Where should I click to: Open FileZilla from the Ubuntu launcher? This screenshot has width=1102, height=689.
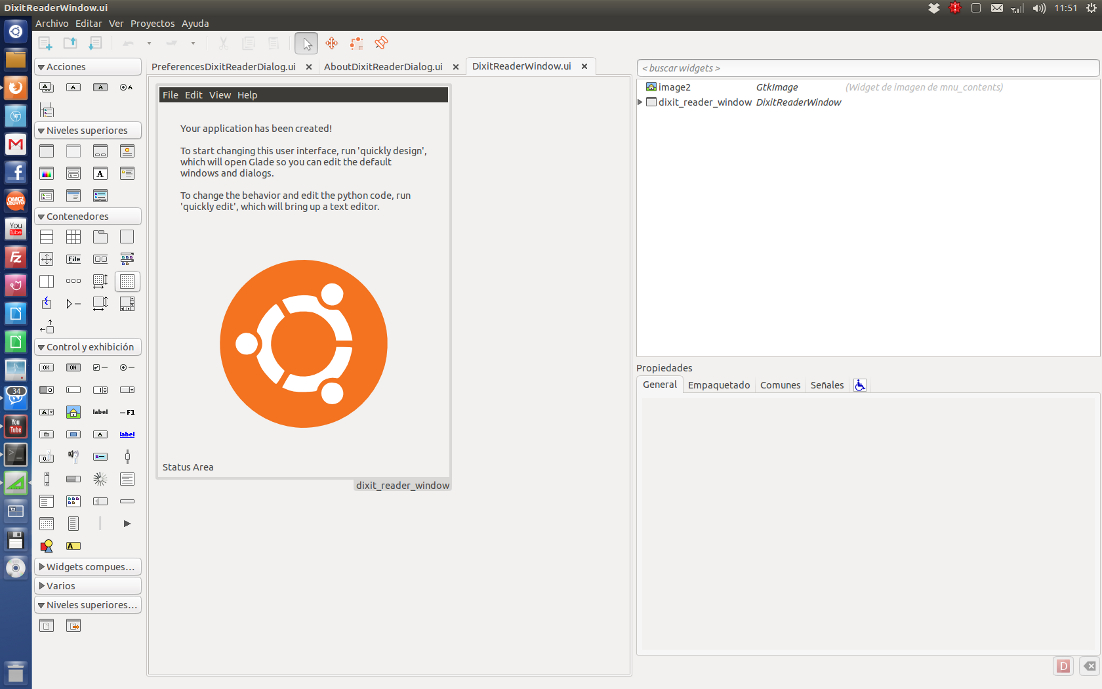[x=15, y=257]
